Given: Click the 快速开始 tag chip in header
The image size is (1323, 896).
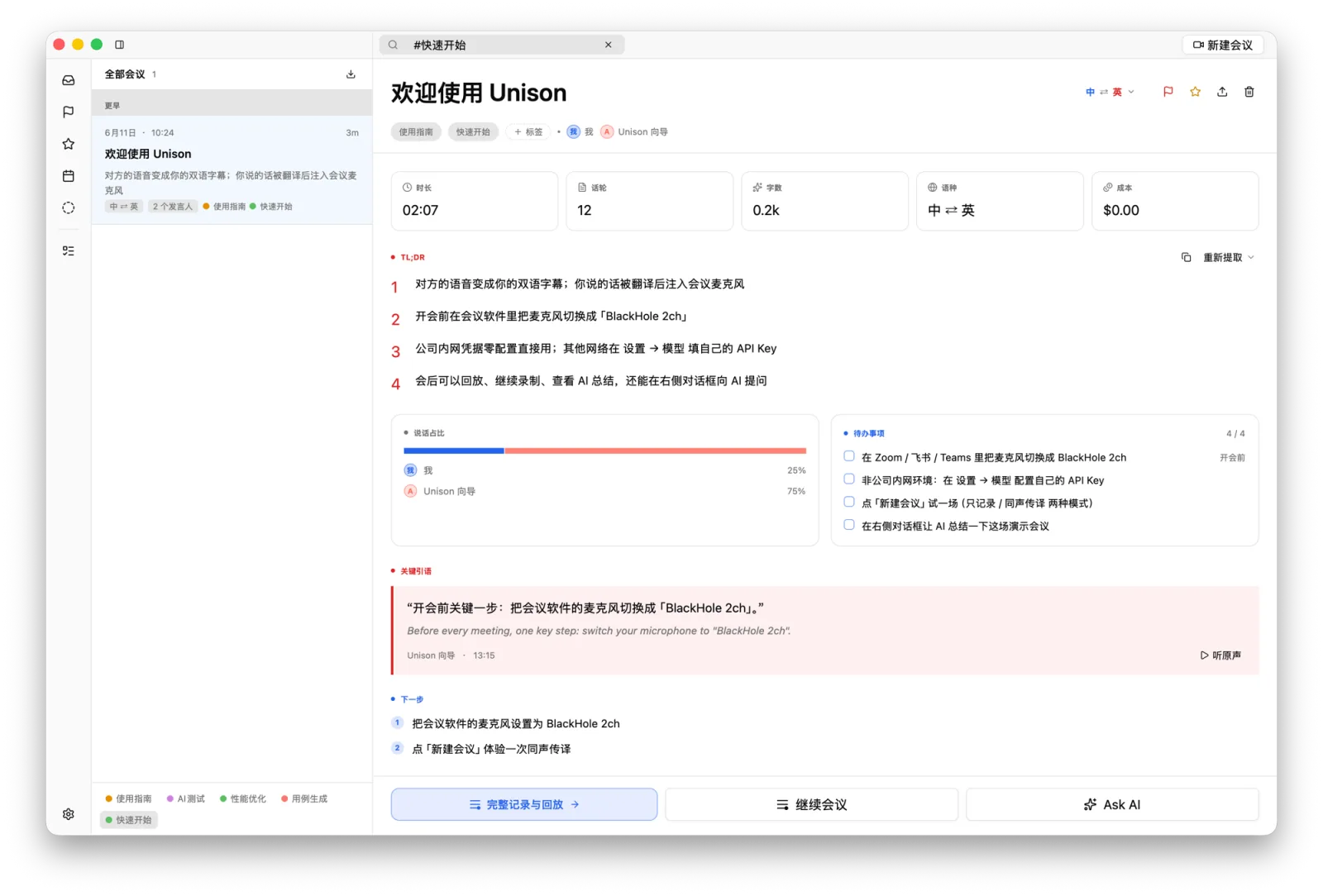Looking at the screenshot, I should pos(473,131).
